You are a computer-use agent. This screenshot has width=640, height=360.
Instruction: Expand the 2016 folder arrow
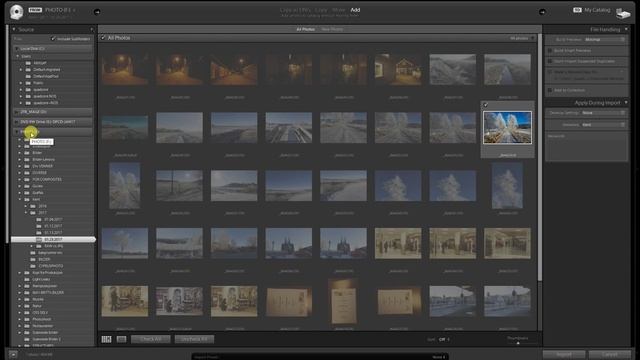click(26, 206)
